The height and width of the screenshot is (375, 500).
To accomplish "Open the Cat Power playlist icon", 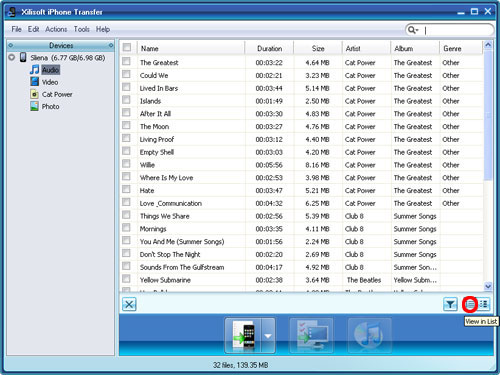I will (35, 94).
